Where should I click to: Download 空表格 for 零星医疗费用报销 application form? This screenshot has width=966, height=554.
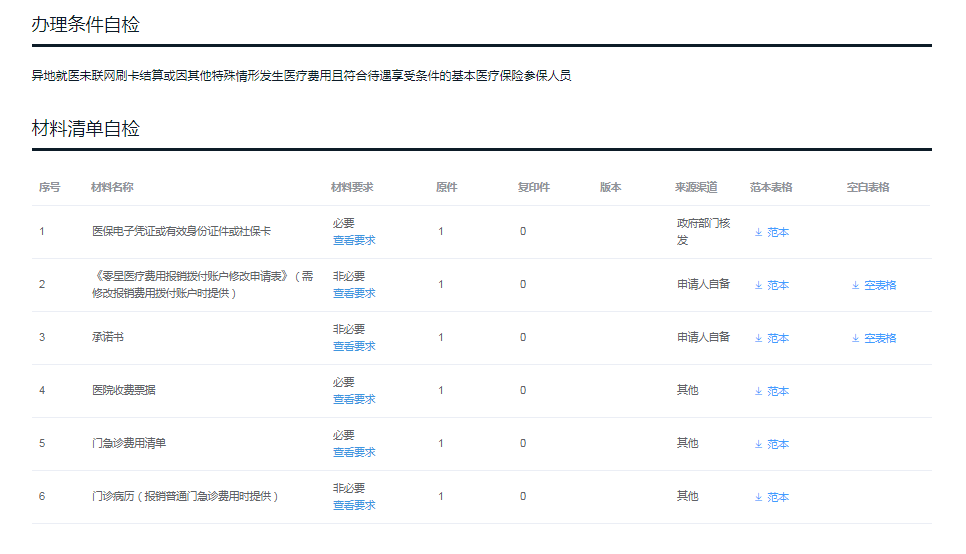coord(874,285)
